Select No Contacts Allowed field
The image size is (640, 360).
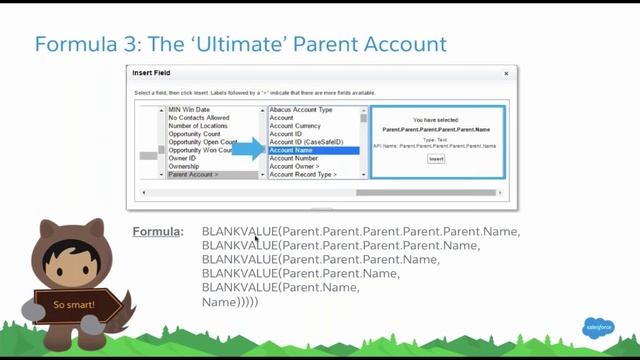pos(199,118)
